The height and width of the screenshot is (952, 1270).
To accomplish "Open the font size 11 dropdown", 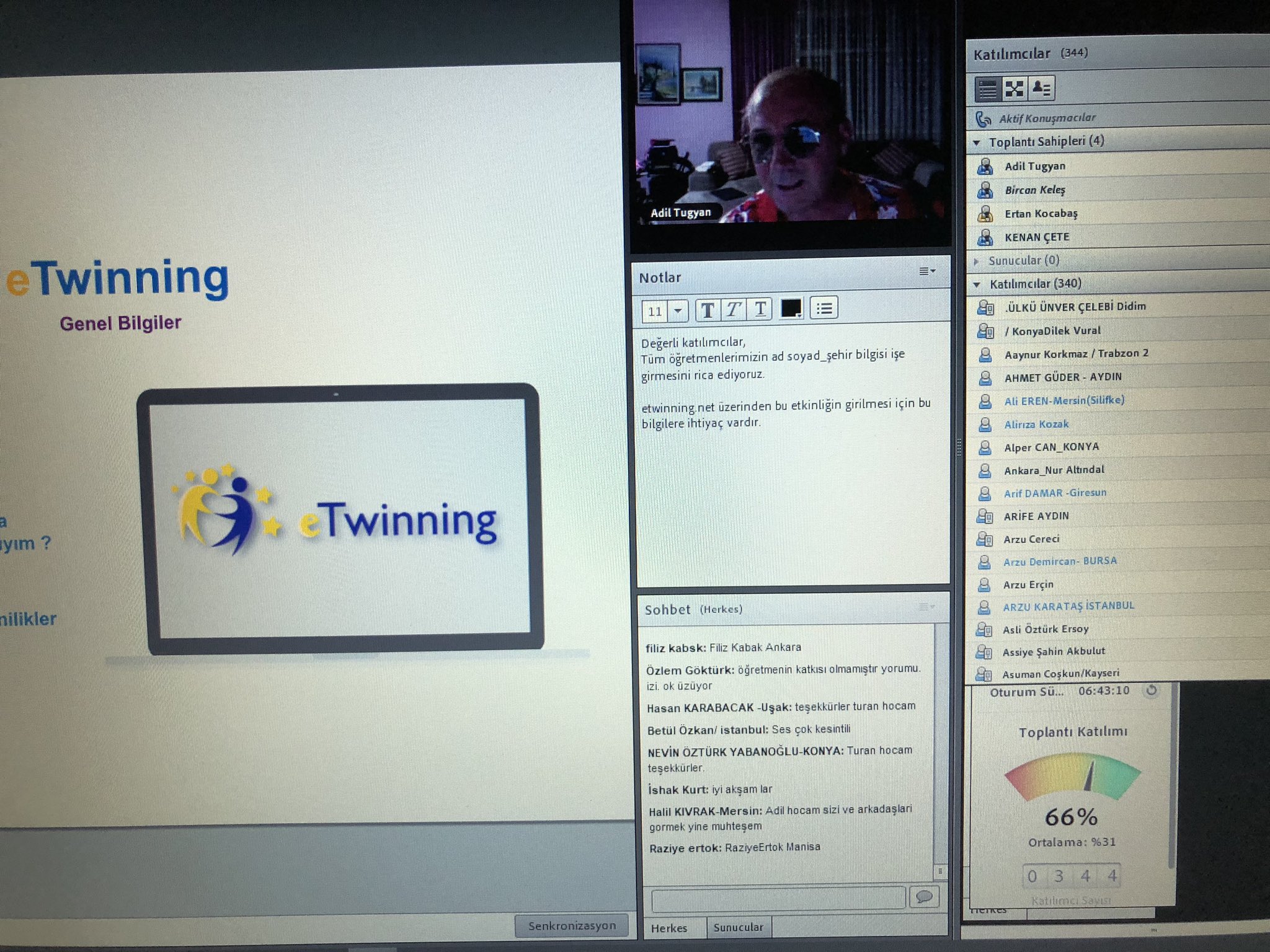I will [678, 311].
